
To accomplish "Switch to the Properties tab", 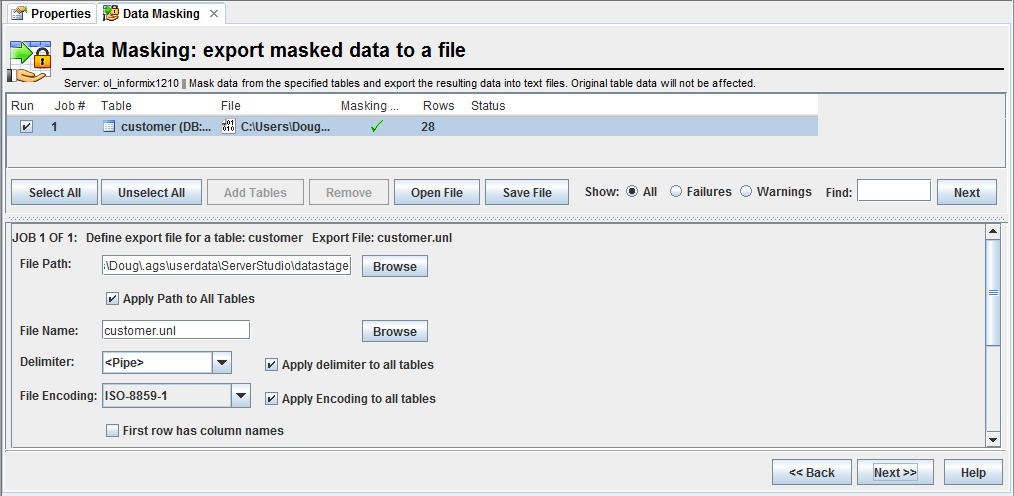I will tap(52, 14).
